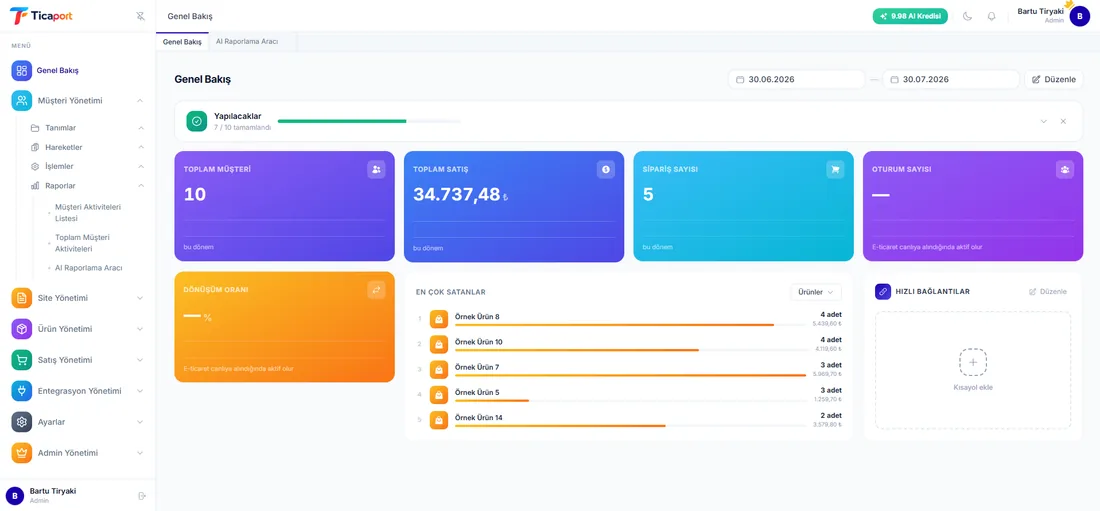1100x511 pixels.
Task: Click the Kısayol ekle plus button
Action: (973, 362)
